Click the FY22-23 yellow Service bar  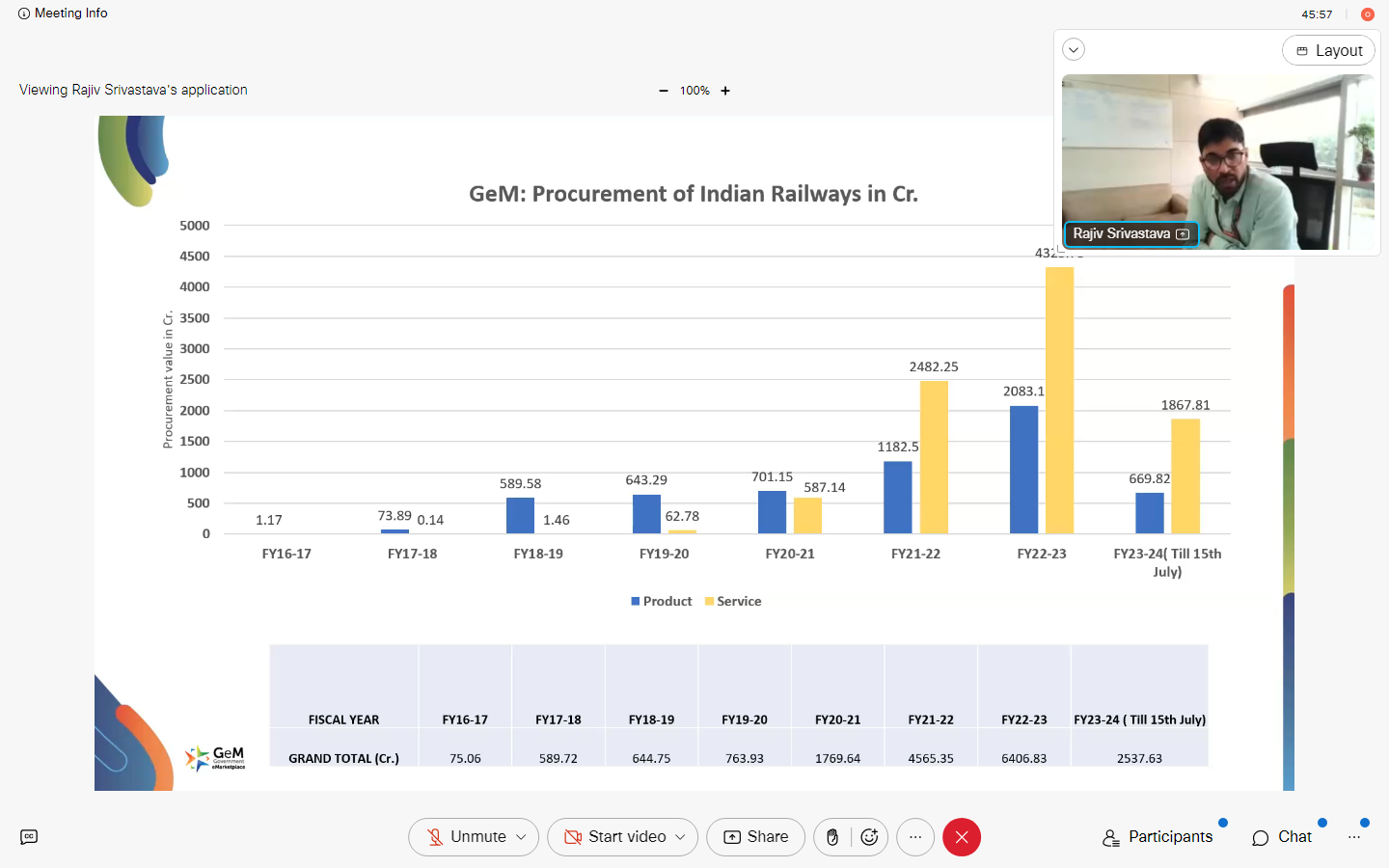1059,400
